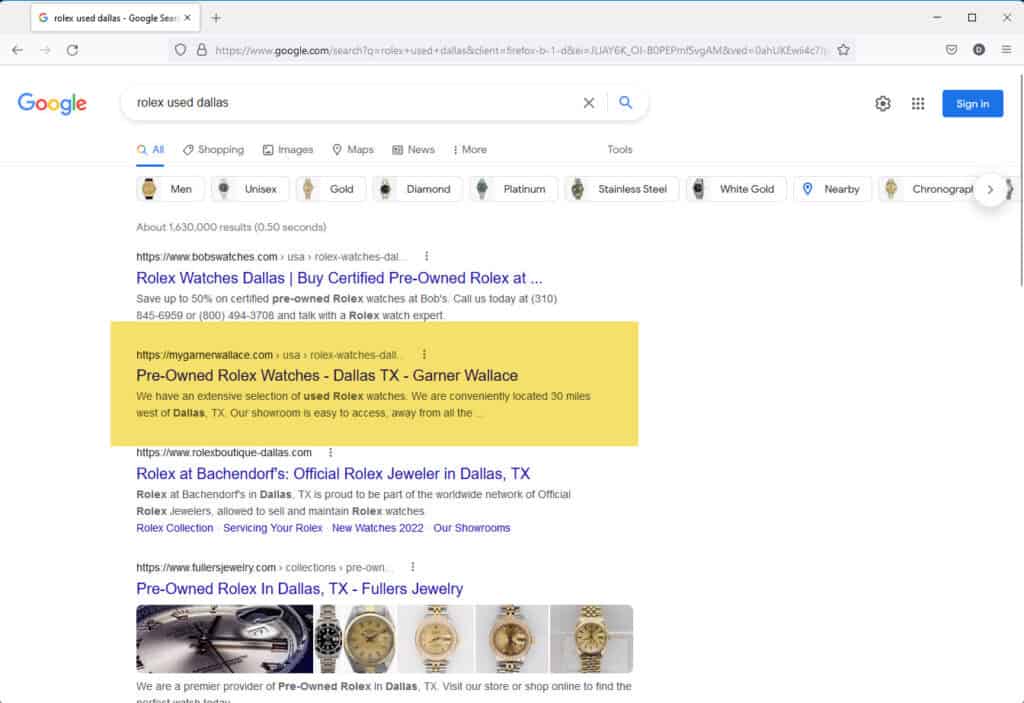Select the rolex used dallas browser tab
The height and width of the screenshot is (703, 1024).
tap(116, 18)
